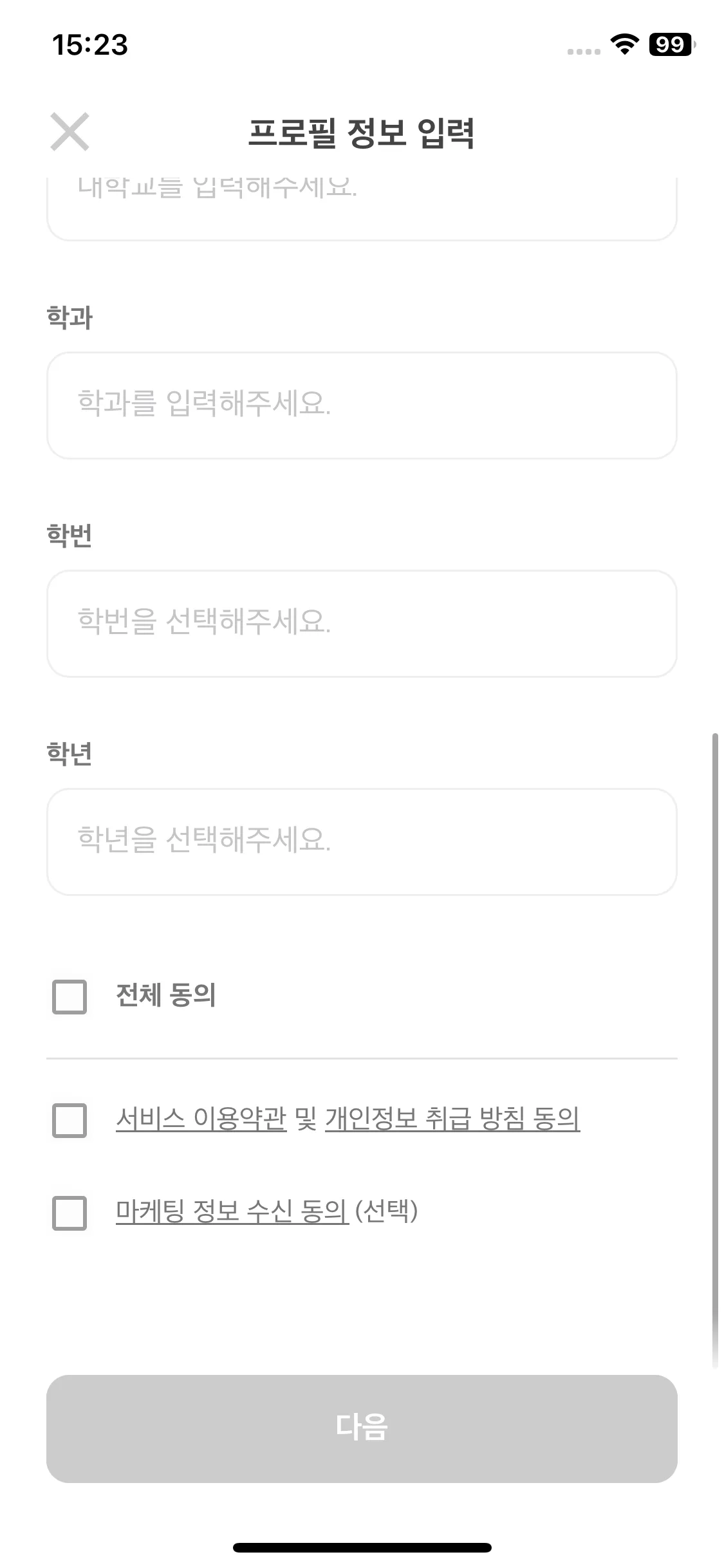724x1568 pixels.
Task: Check the 서비스 이용약관 동의 checkbox
Action: tap(70, 1121)
